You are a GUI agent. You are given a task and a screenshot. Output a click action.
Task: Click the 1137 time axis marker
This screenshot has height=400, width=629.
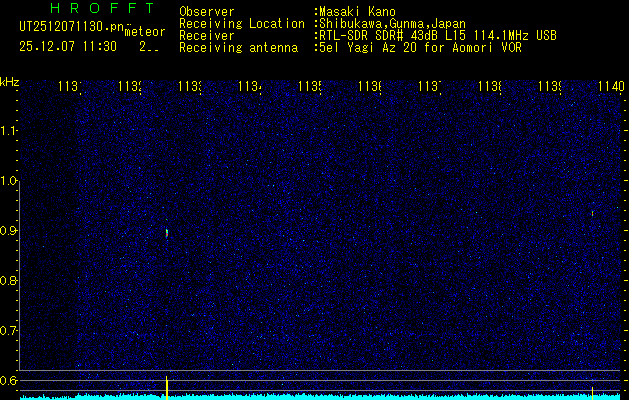[429, 88]
